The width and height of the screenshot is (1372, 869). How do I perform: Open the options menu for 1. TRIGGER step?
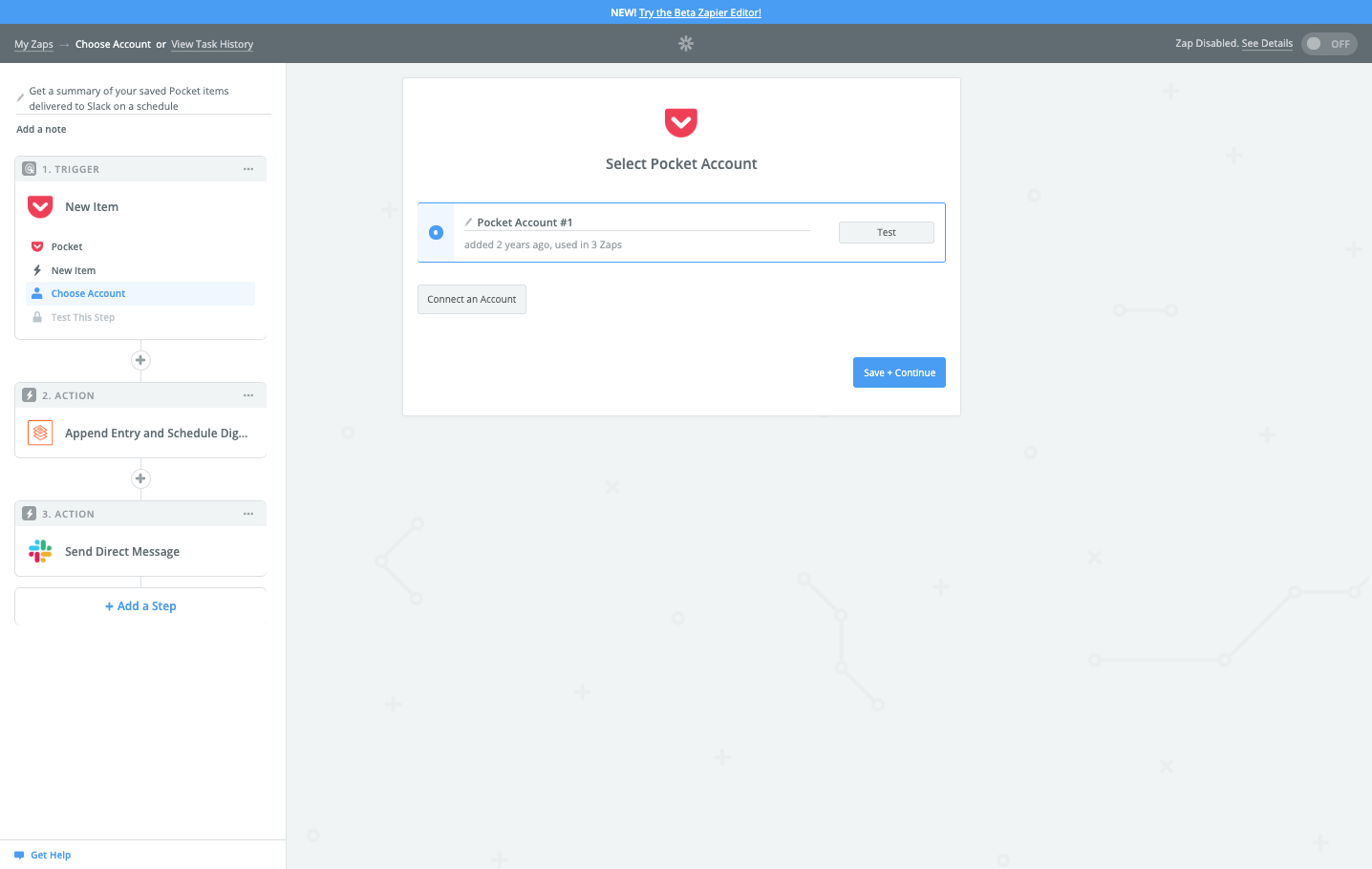coord(248,169)
